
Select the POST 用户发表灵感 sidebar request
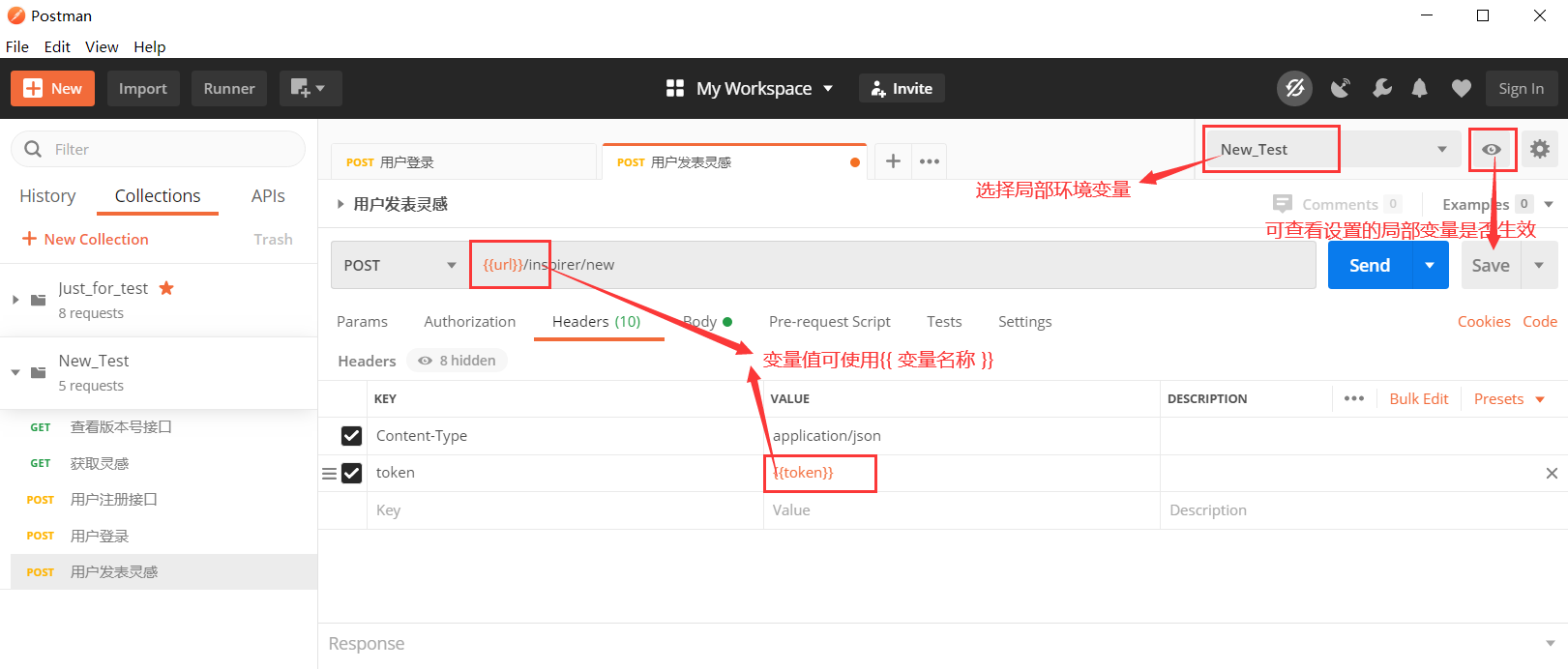tap(163, 571)
